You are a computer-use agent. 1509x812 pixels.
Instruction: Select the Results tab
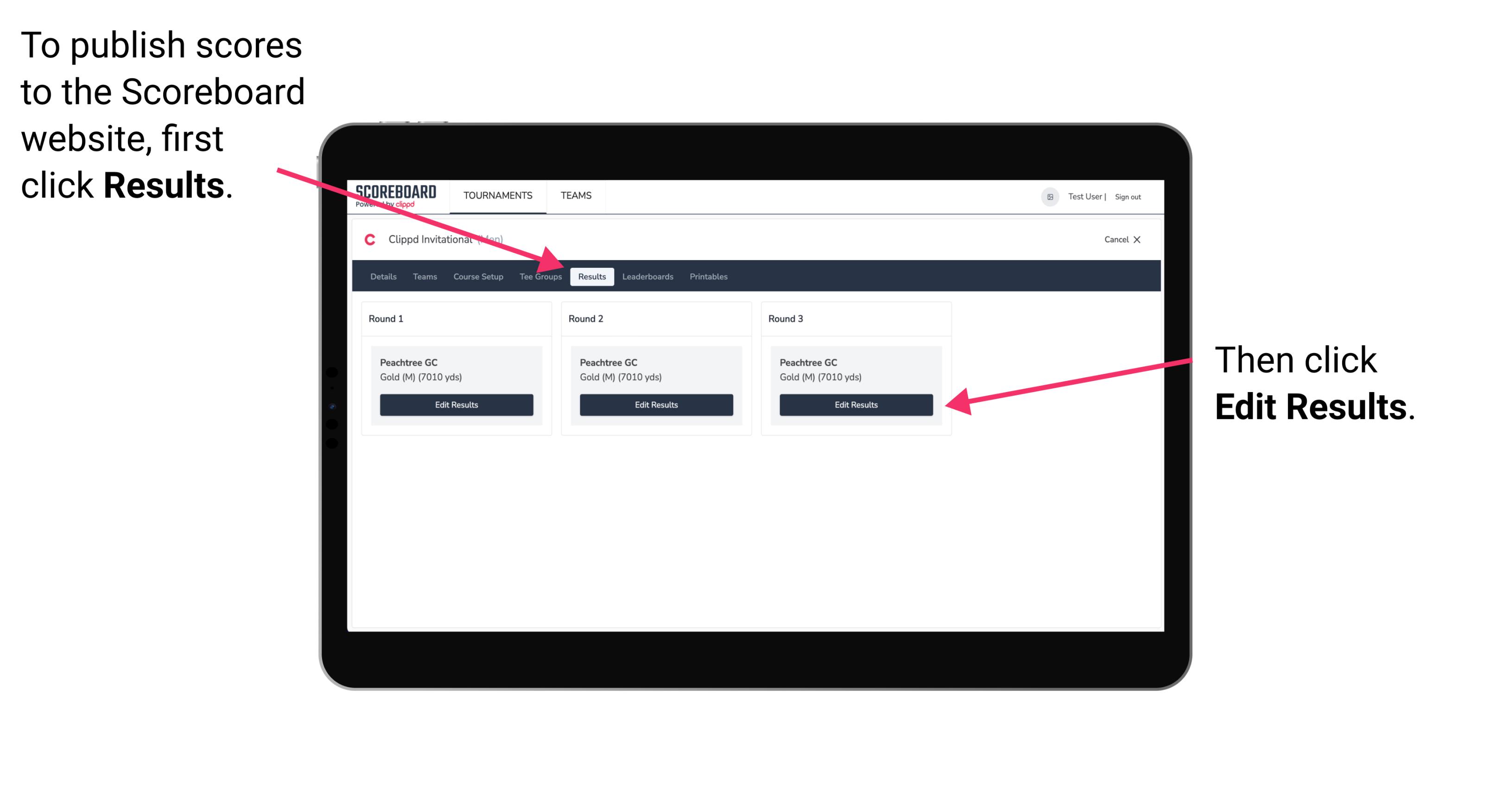tap(591, 276)
